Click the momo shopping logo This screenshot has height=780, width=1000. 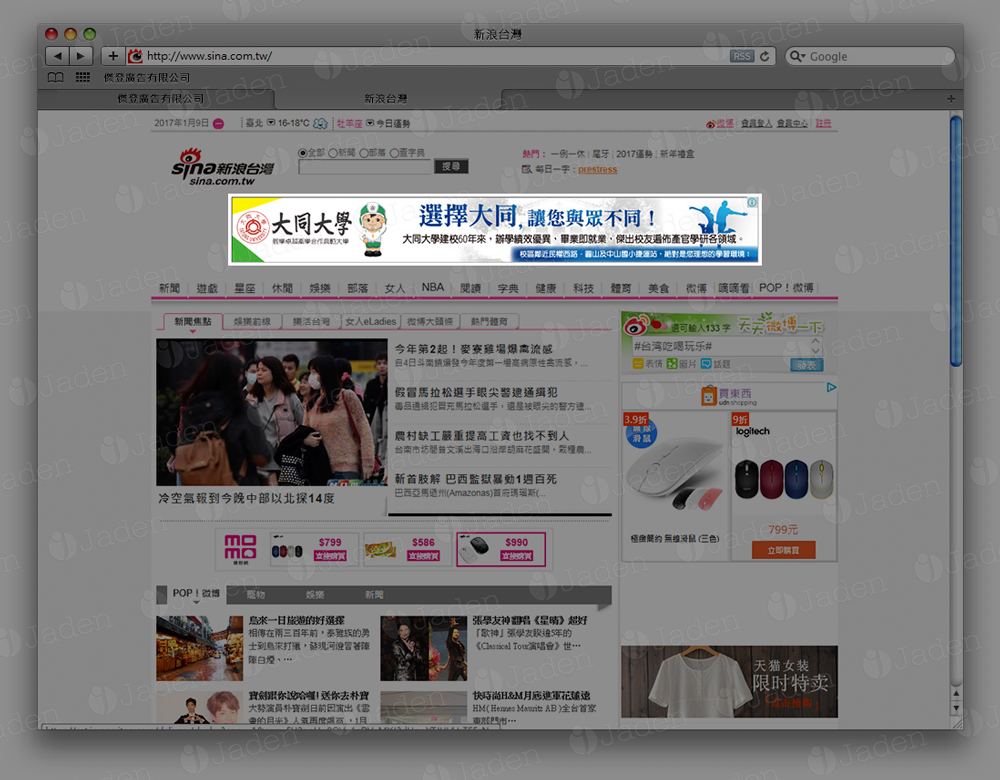(x=240, y=548)
